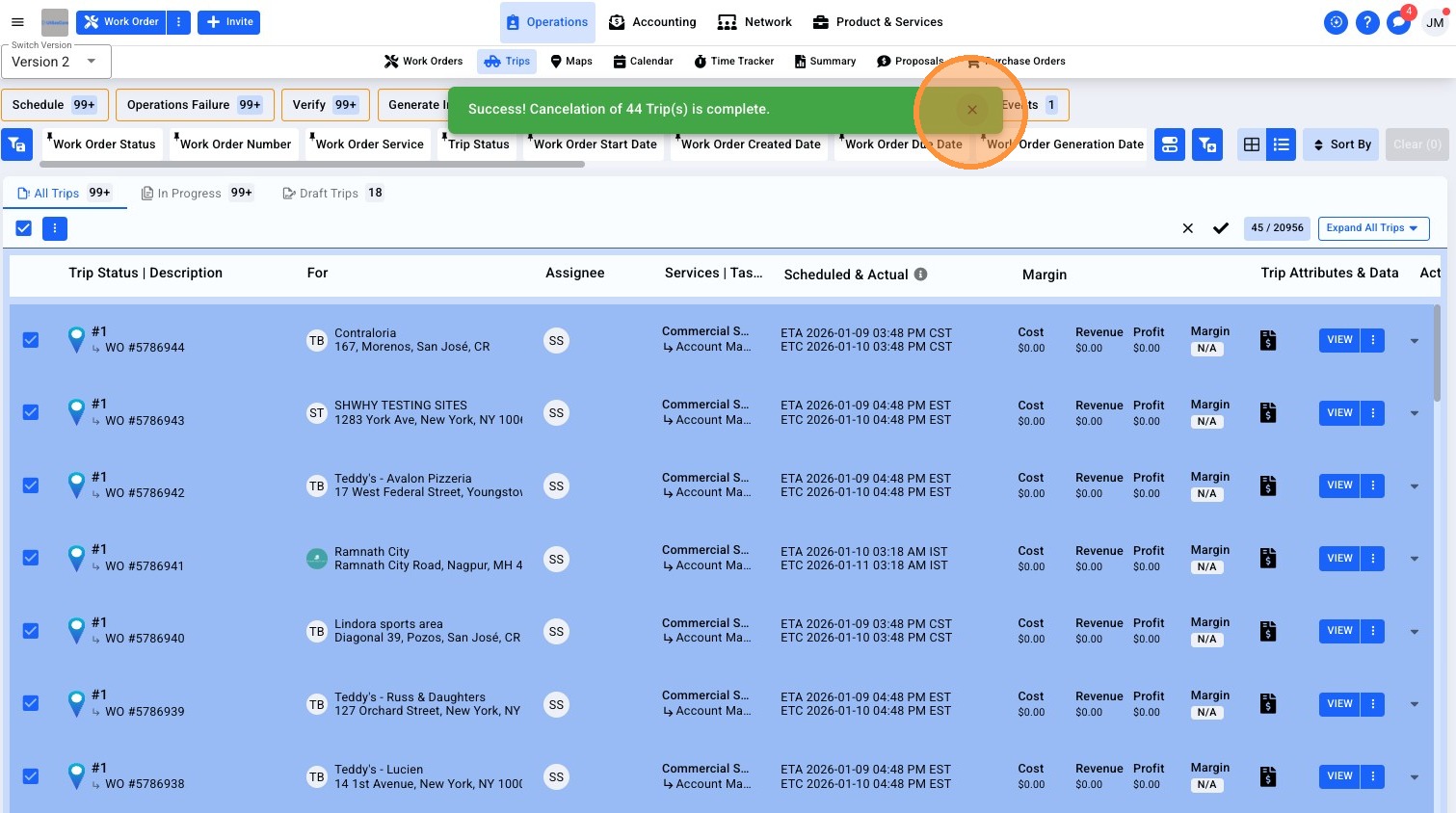Open the Verify 99+ status chip
Screen dimensions: 1456x813
point(326,105)
